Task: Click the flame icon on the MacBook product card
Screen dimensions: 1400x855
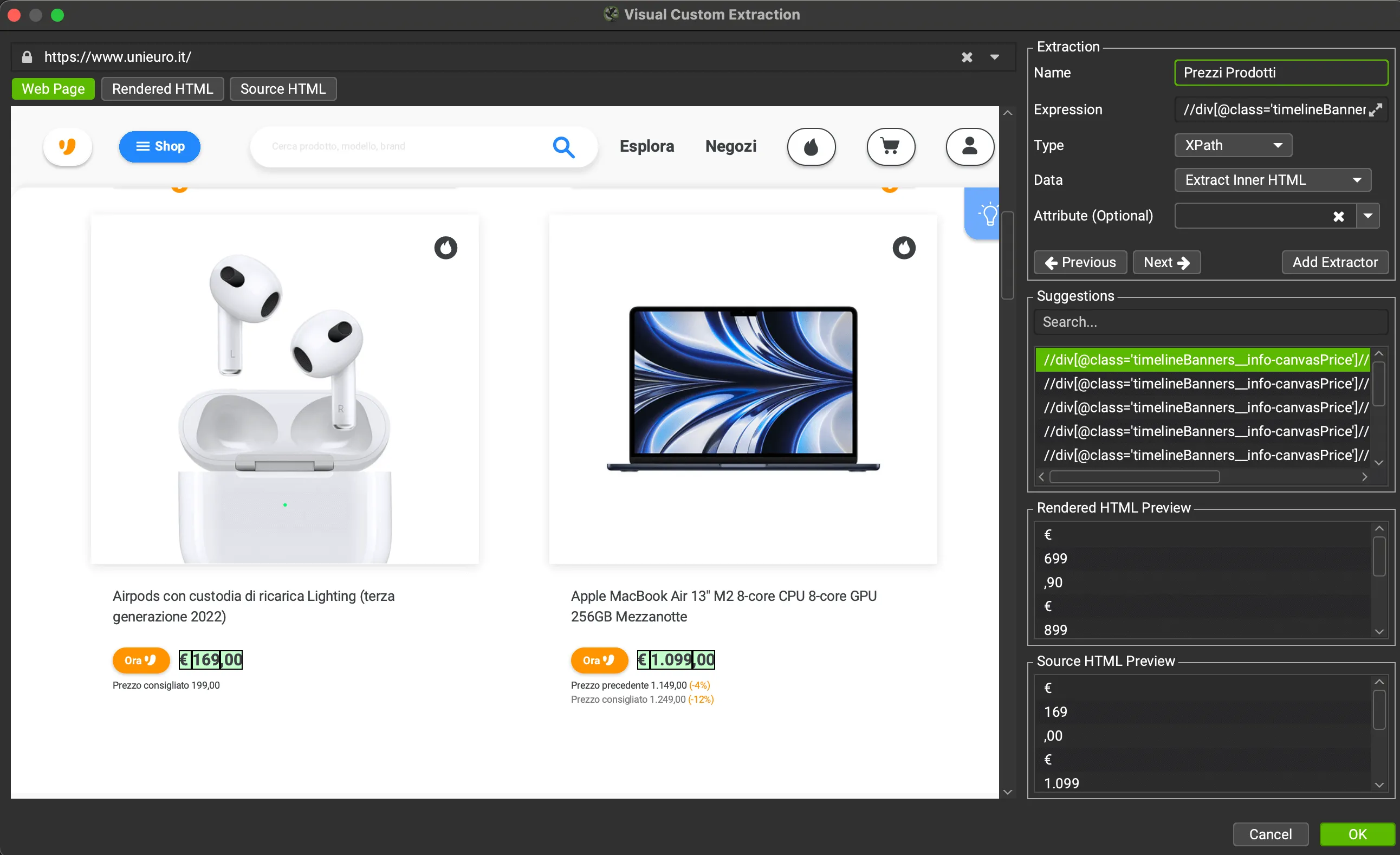Action: (x=904, y=248)
